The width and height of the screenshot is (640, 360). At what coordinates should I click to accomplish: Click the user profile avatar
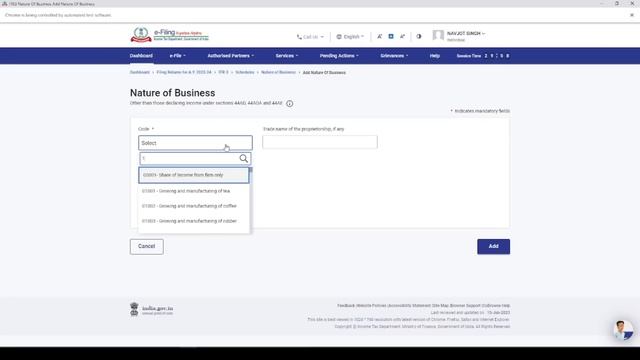click(x=438, y=36)
